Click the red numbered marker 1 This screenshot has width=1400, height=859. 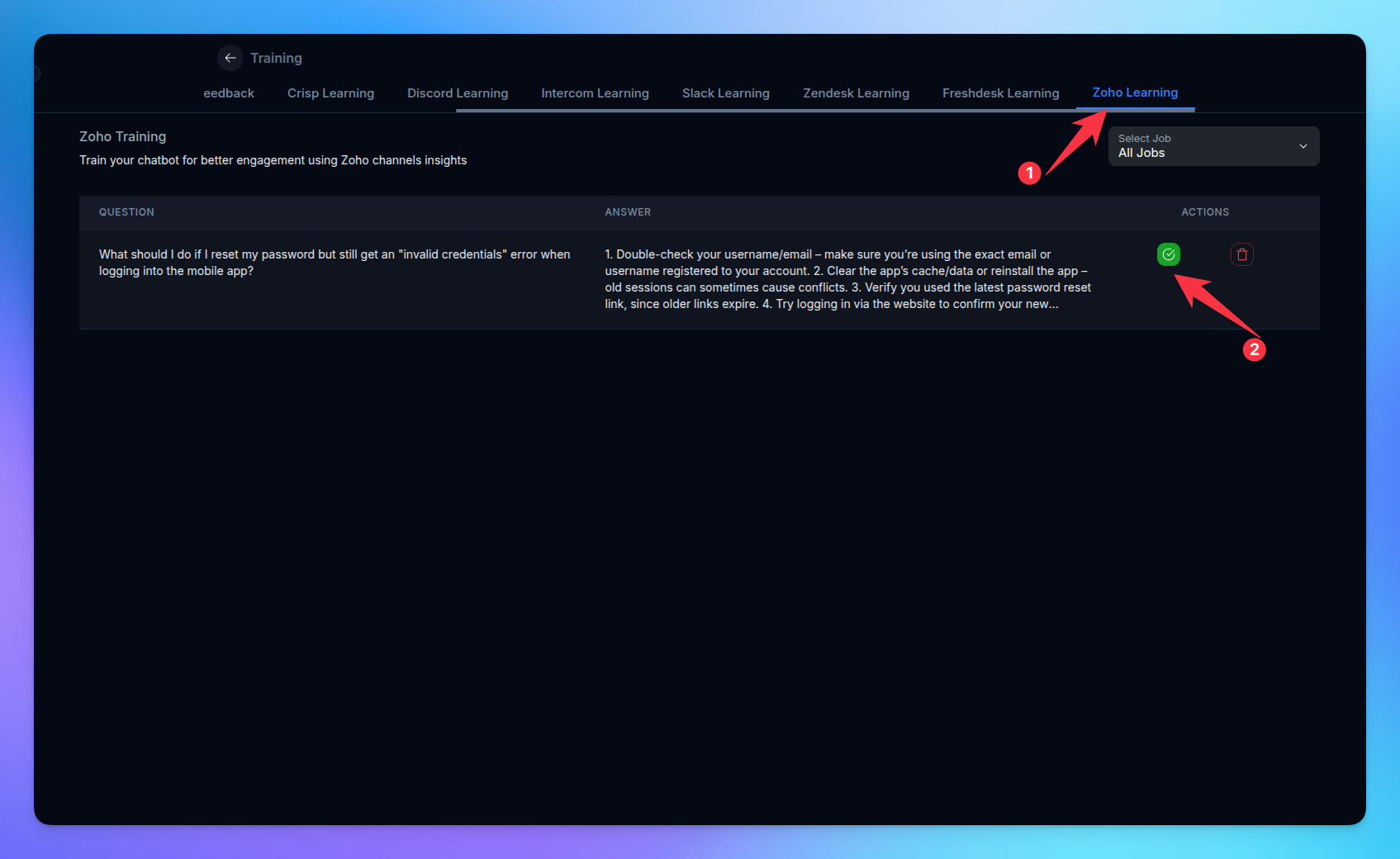(1029, 173)
